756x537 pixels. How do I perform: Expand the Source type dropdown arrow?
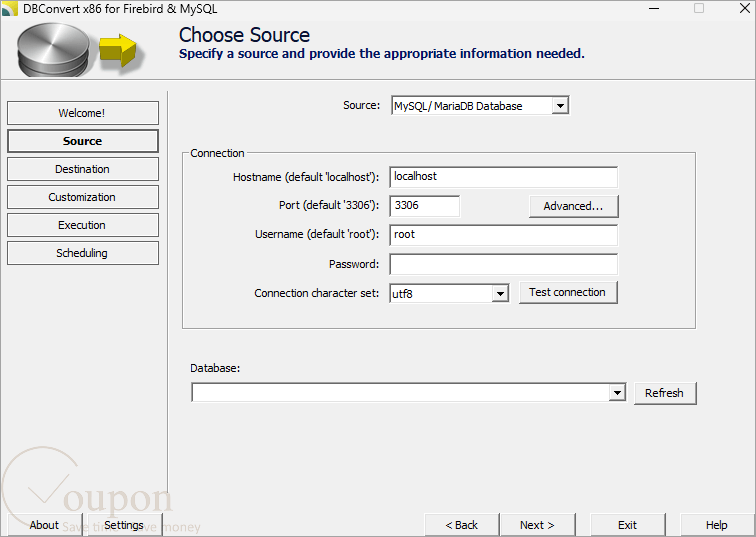560,106
